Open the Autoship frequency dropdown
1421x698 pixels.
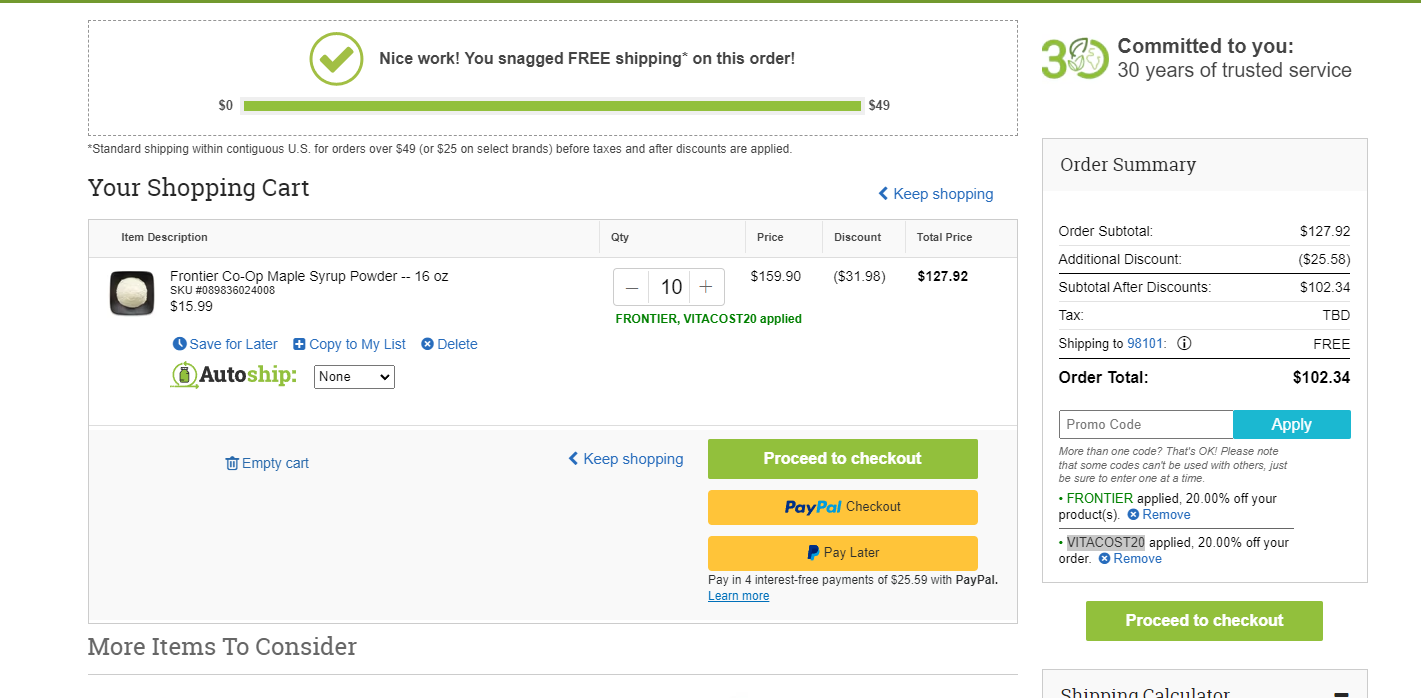click(x=354, y=377)
